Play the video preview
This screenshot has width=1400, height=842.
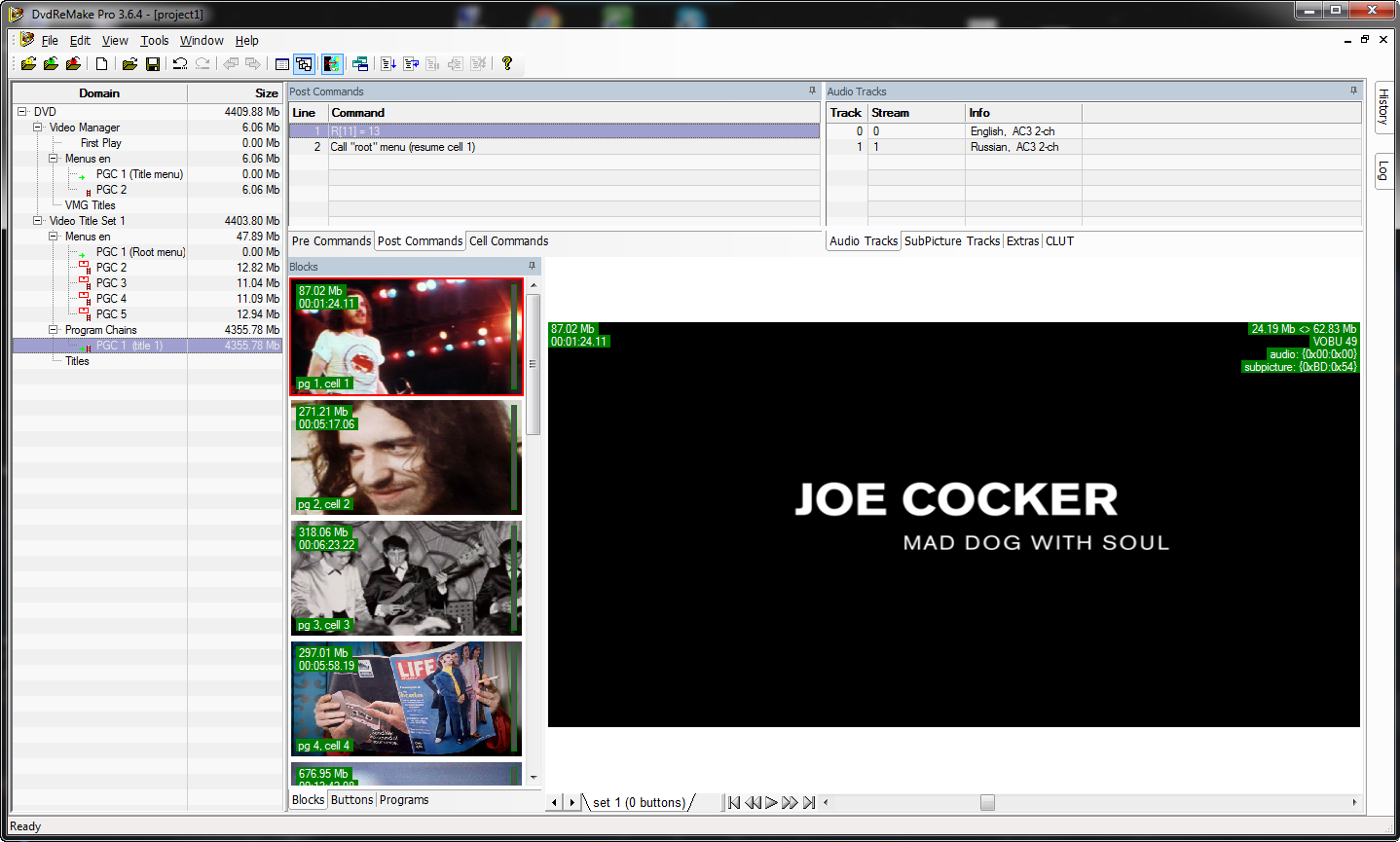[x=771, y=803]
